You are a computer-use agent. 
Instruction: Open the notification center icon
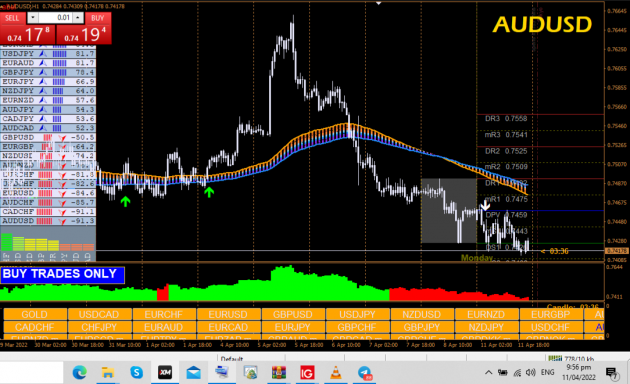(x=612, y=373)
